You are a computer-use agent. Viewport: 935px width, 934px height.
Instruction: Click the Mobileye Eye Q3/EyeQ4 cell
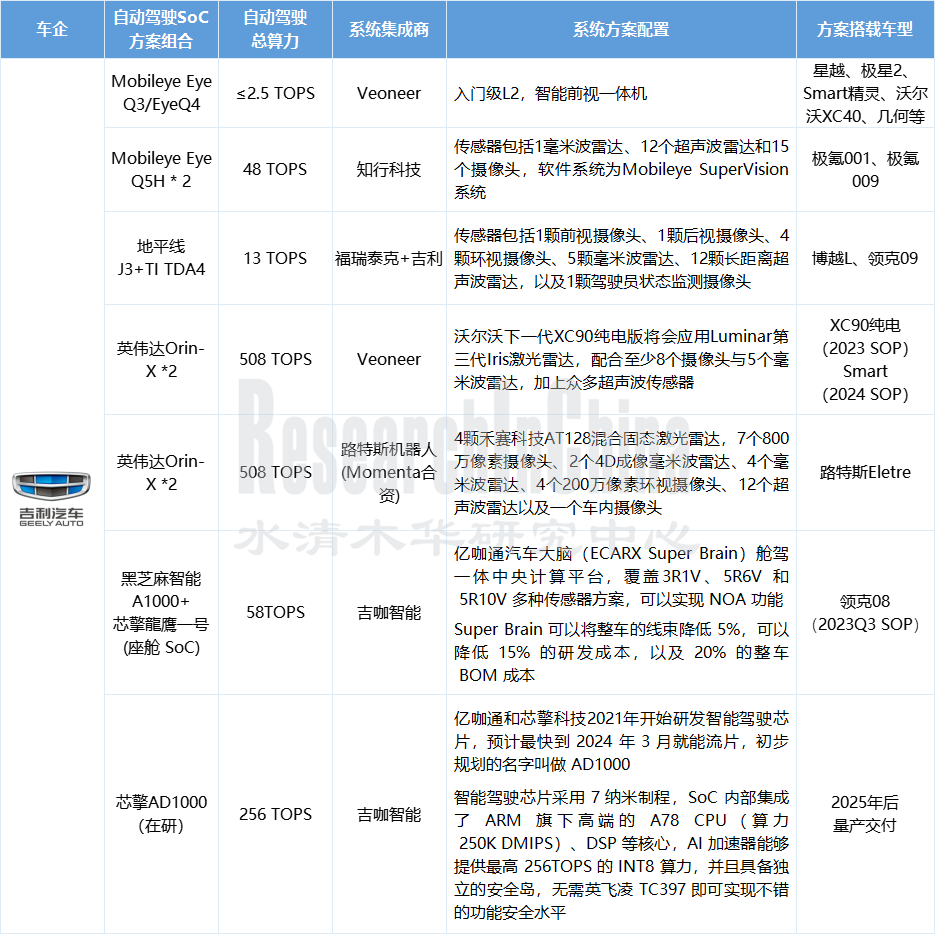pyautogui.click(x=161, y=92)
